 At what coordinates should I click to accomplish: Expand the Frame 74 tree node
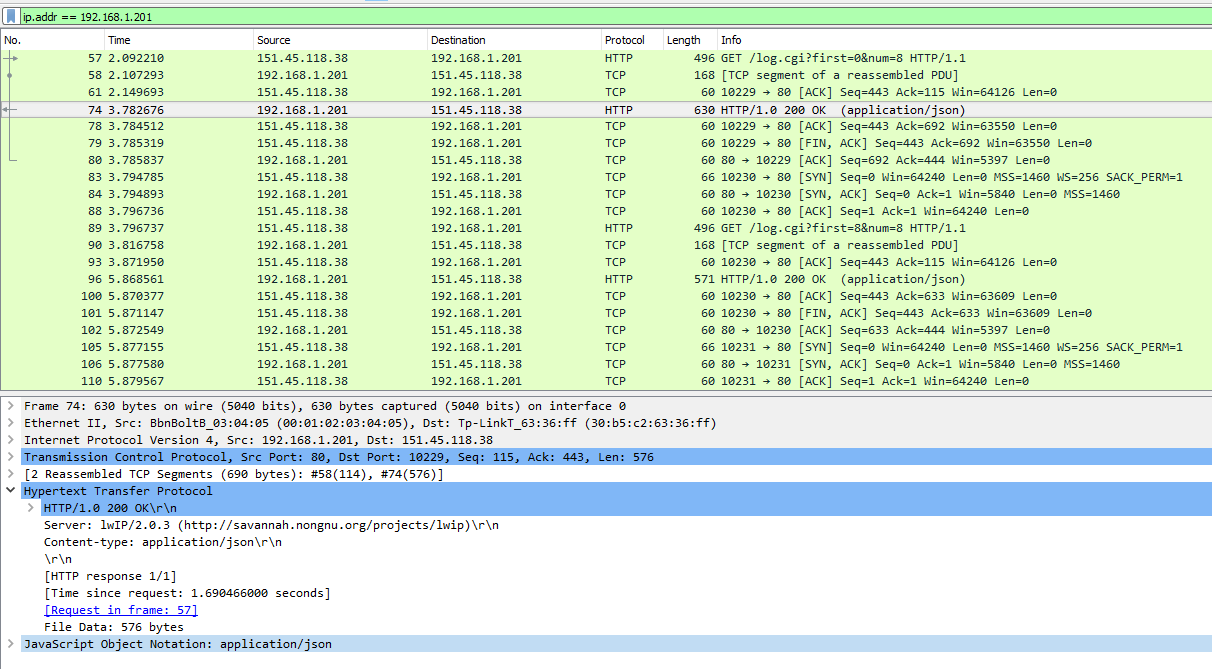point(11,406)
